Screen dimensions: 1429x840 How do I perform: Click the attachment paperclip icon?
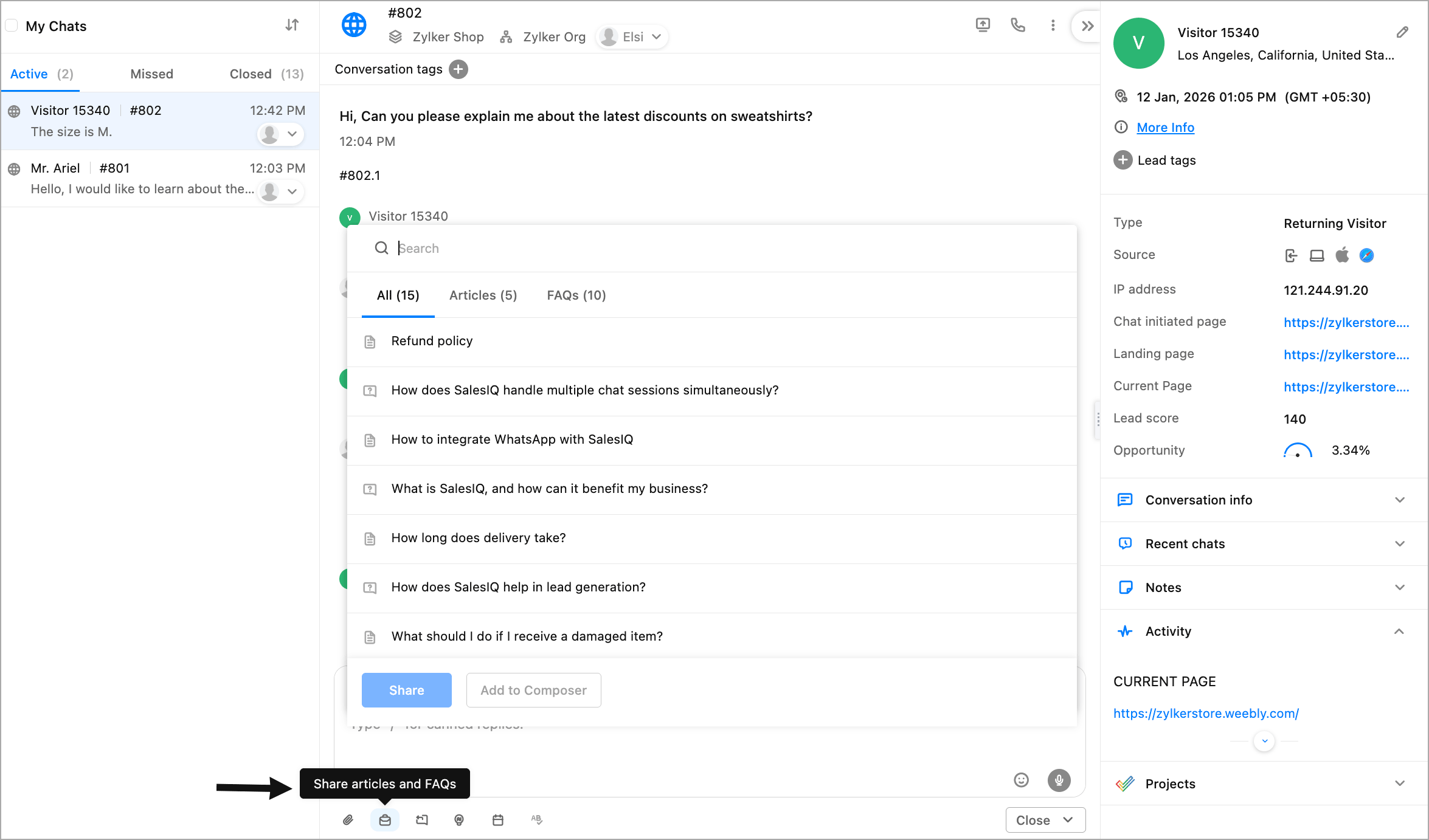[x=348, y=820]
